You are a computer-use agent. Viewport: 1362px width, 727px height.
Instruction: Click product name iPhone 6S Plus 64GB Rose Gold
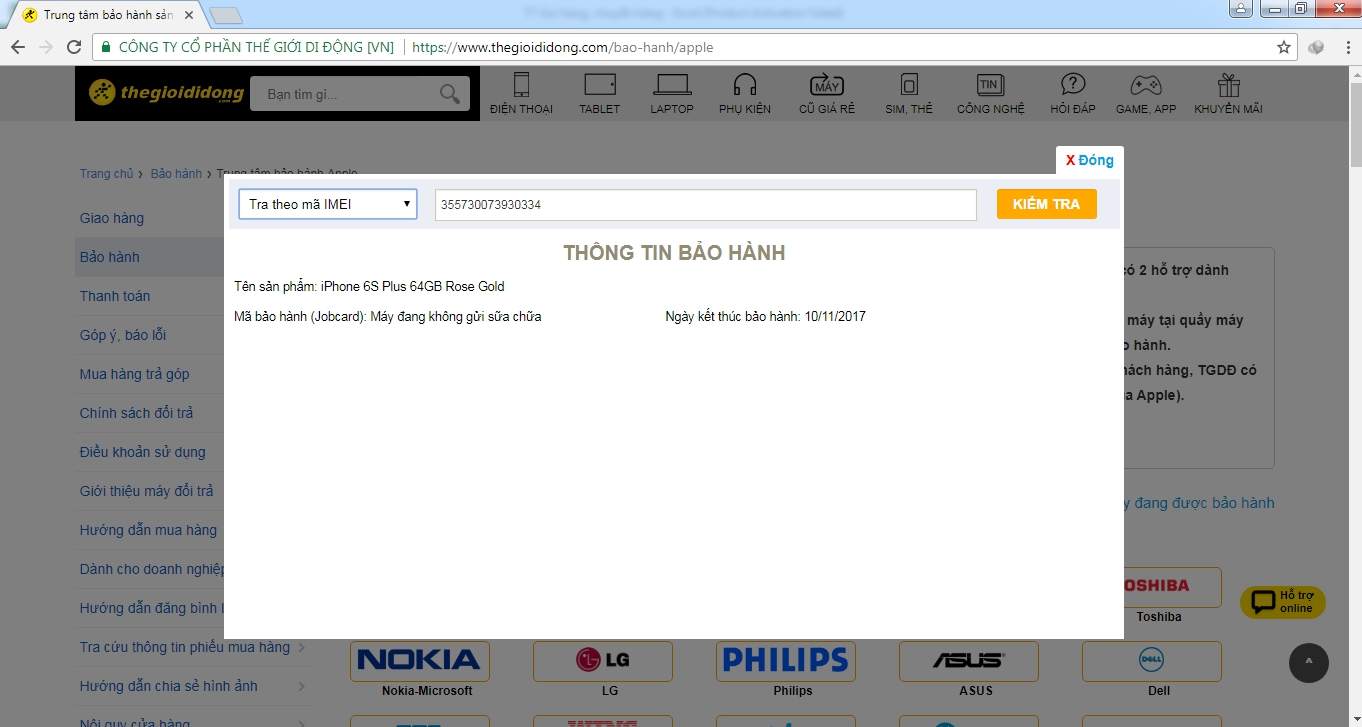pyautogui.click(x=413, y=287)
